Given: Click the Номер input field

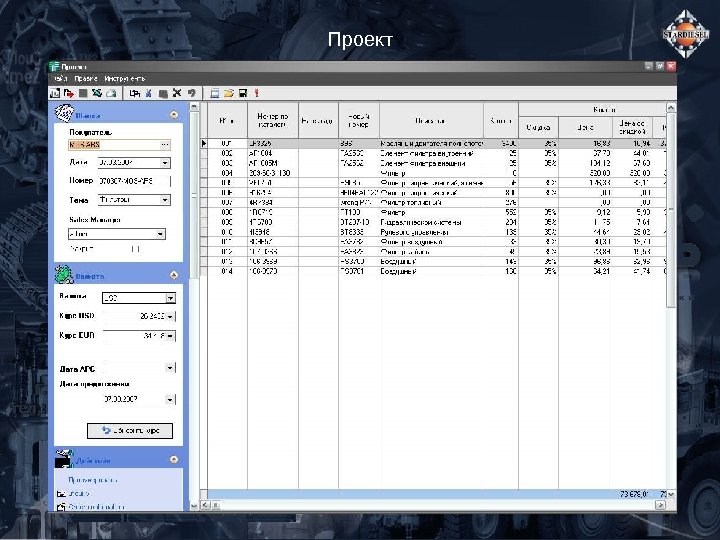Looking at the screenshot, I should pos(134,181).
